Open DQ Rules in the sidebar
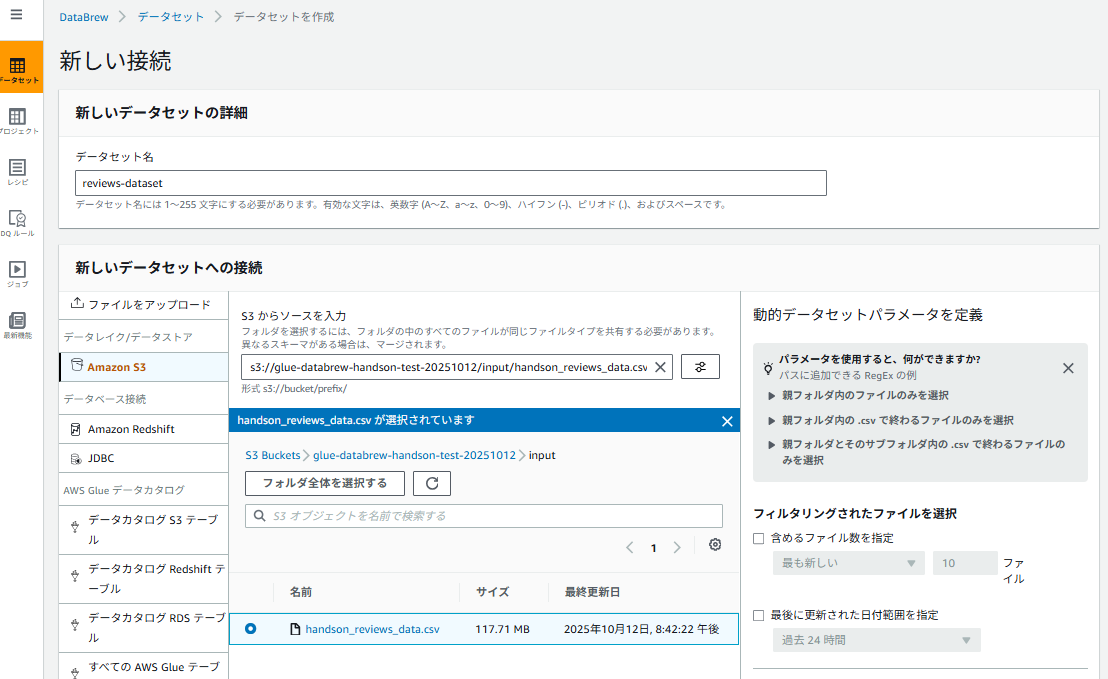This screenshot has height=679, width=1108. pyautogui.click(x=18, y=223)
